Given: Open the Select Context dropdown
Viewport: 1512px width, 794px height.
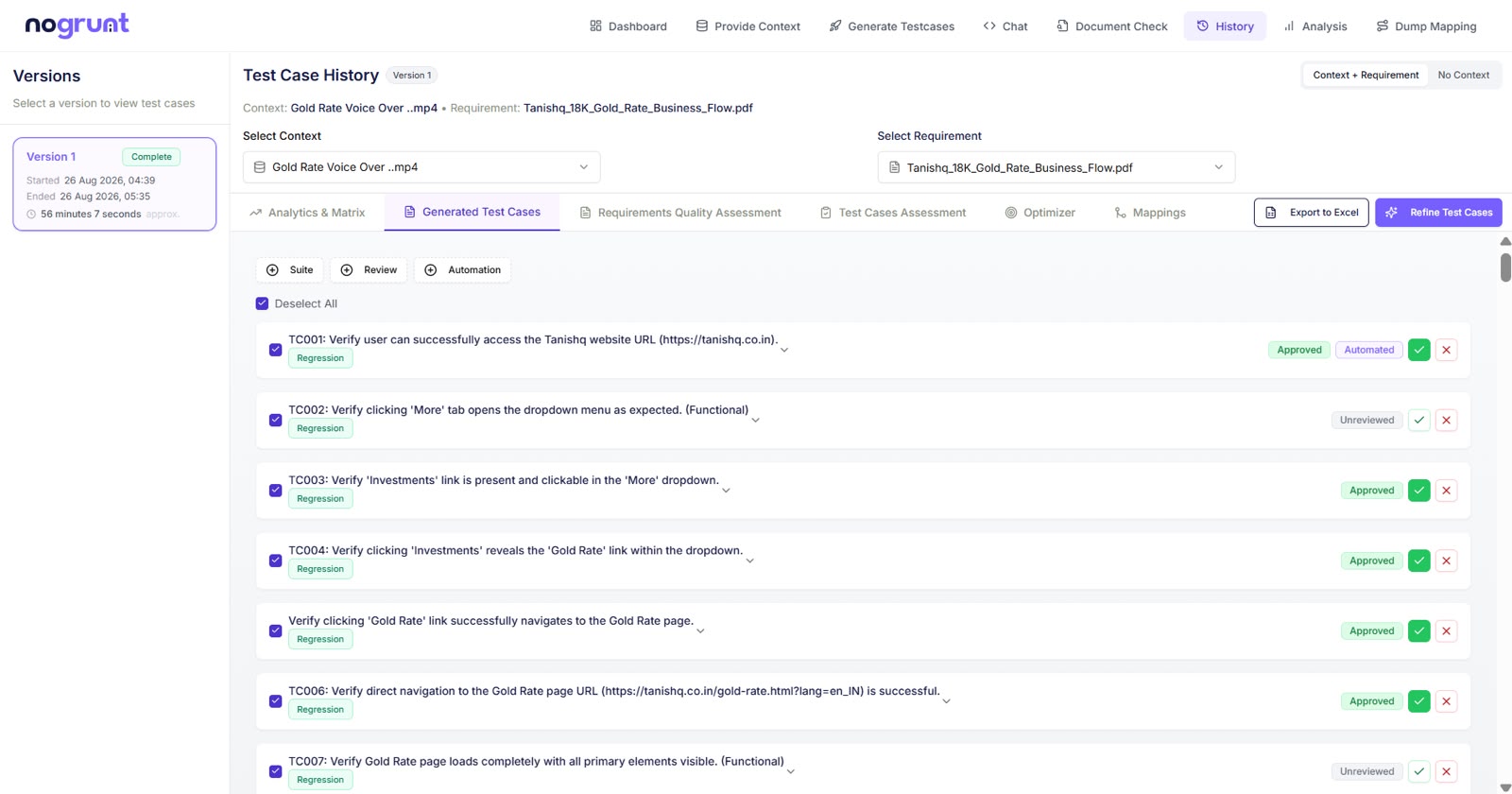Looking at the screenshot, I should pos(421,167).
